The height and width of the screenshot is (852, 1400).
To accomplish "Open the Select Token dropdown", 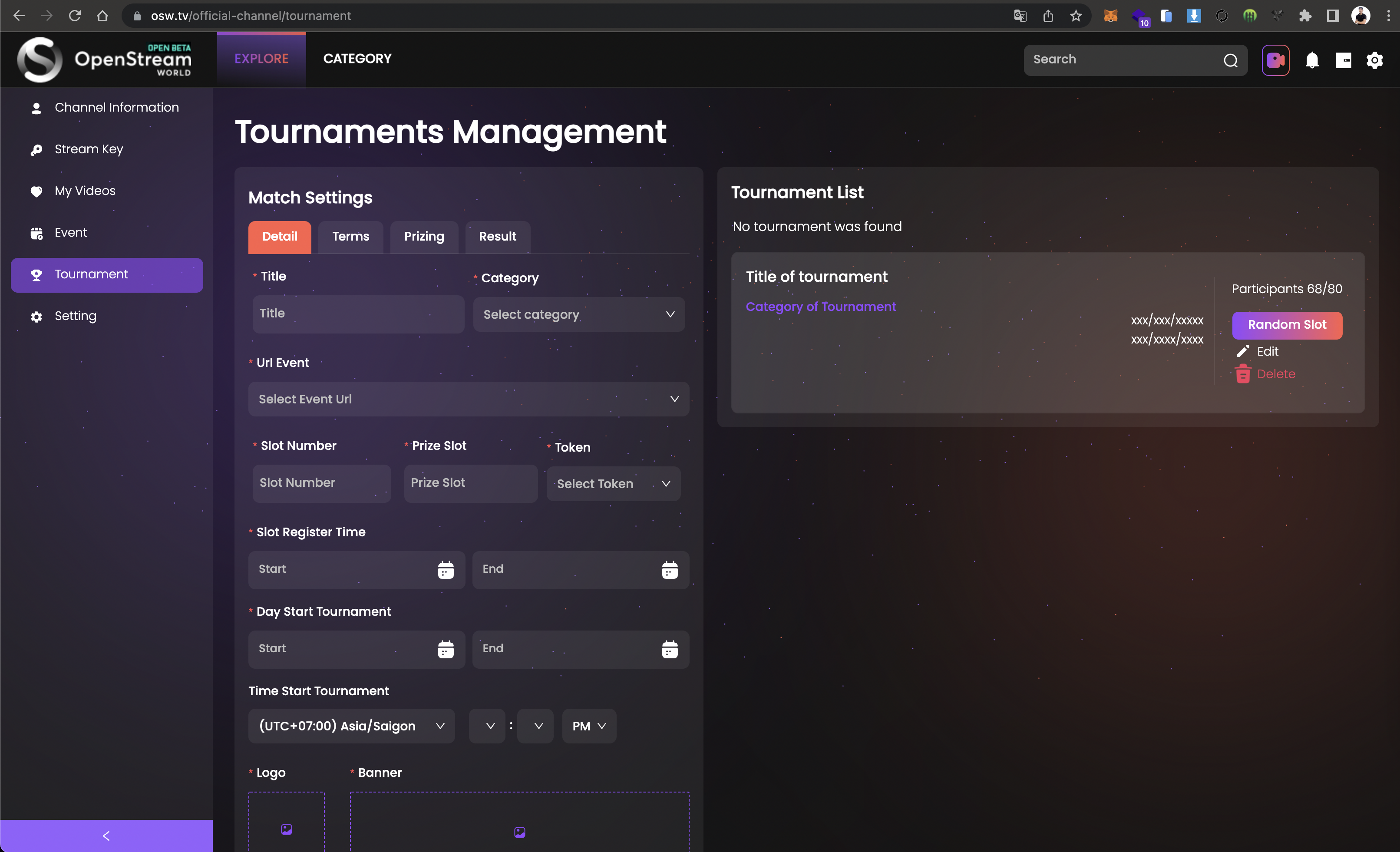I will [613, 484].
